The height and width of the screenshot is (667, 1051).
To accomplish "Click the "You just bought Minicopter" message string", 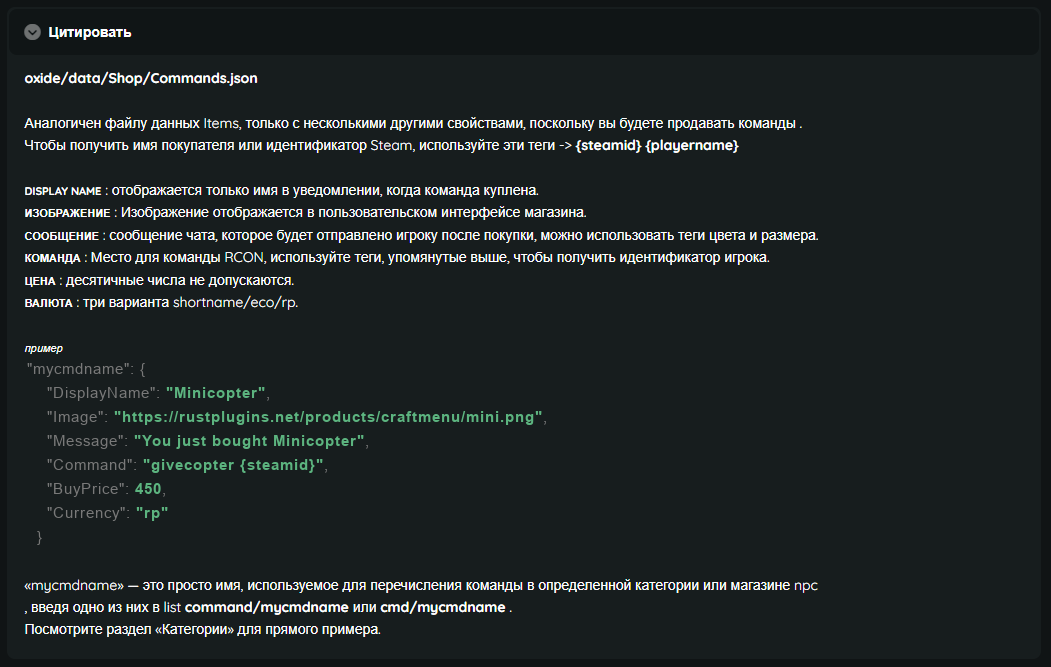I will coord(249,440).
